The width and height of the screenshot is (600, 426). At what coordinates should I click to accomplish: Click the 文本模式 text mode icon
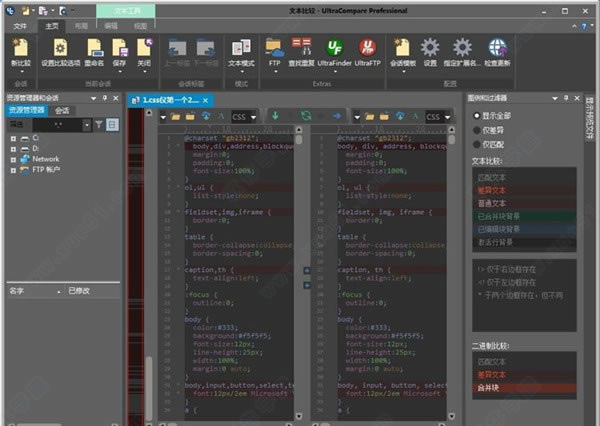pyautogui.click(x=241, y=47)
